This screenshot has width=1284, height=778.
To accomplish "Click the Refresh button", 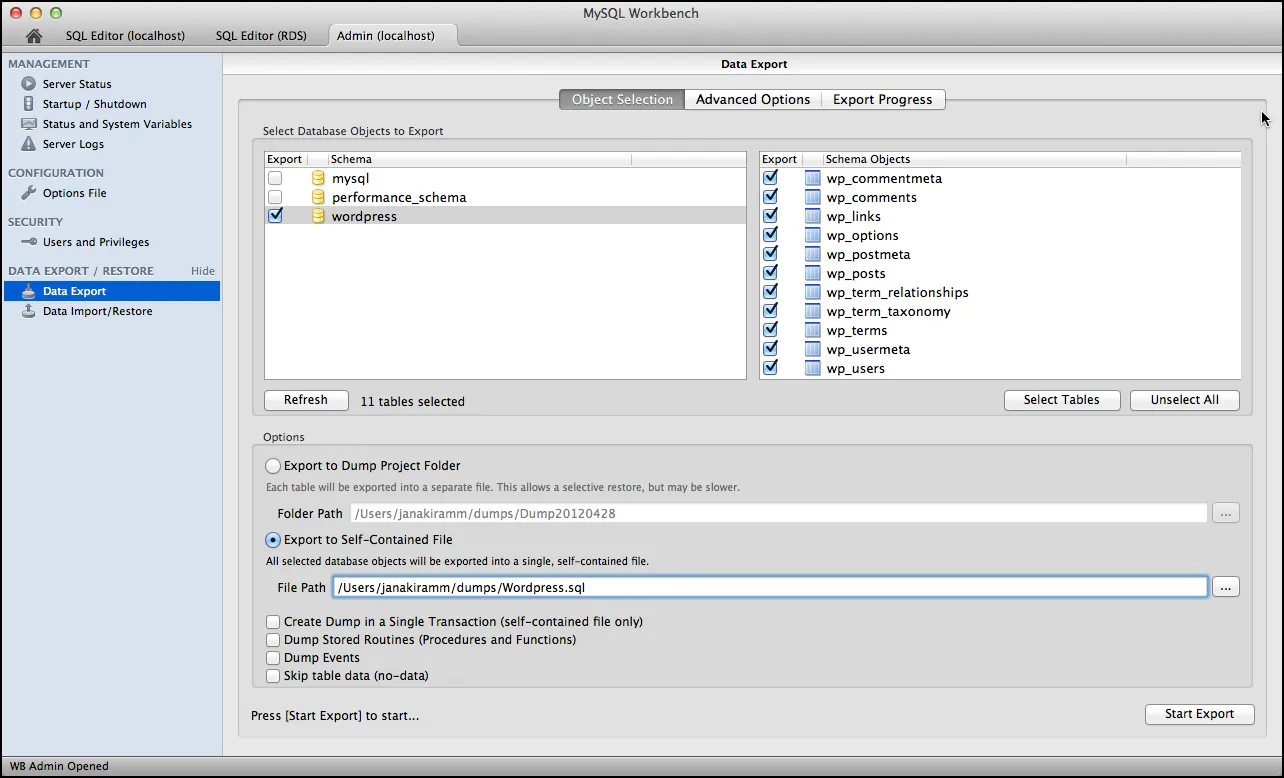I will (306, 400).
